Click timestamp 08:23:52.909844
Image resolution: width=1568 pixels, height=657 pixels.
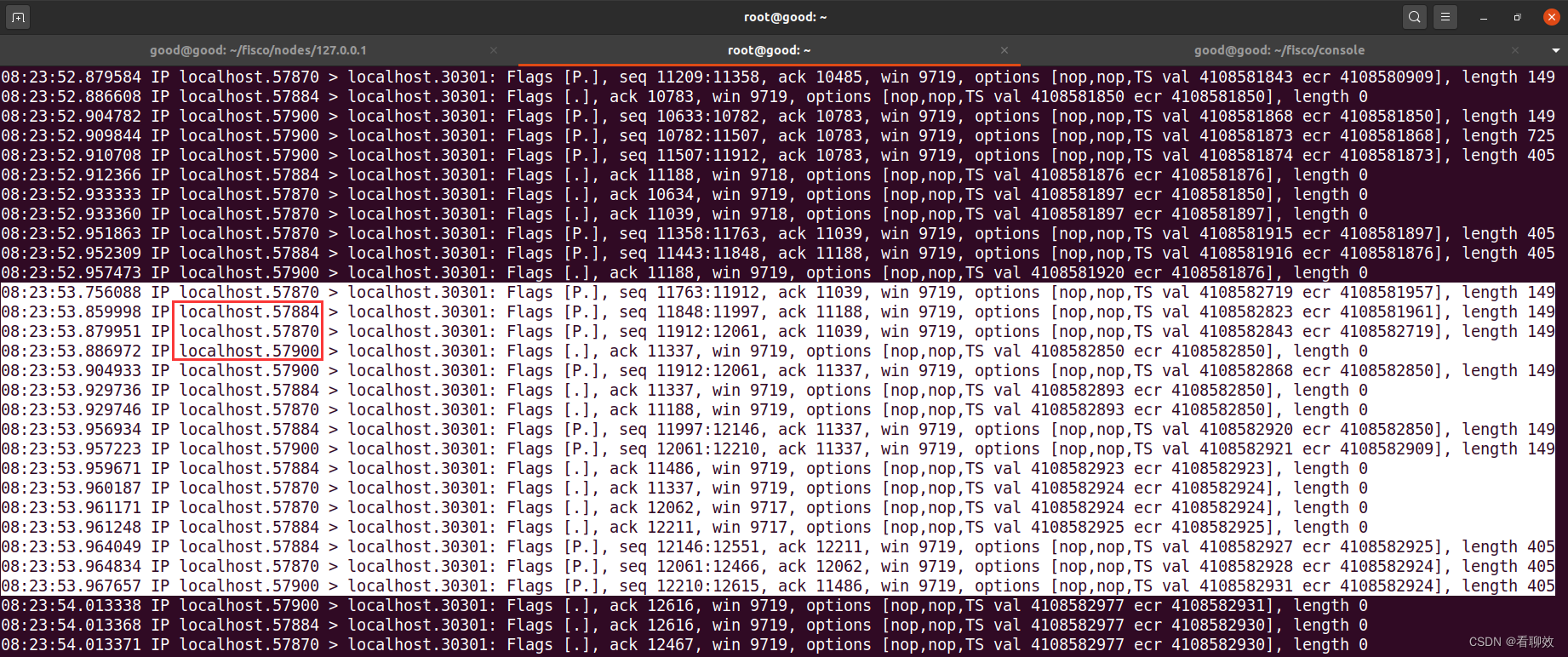coord(72,136)
